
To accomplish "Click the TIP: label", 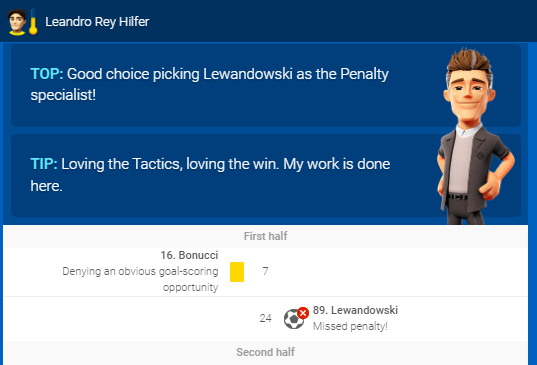I will [x=44, y=164].
